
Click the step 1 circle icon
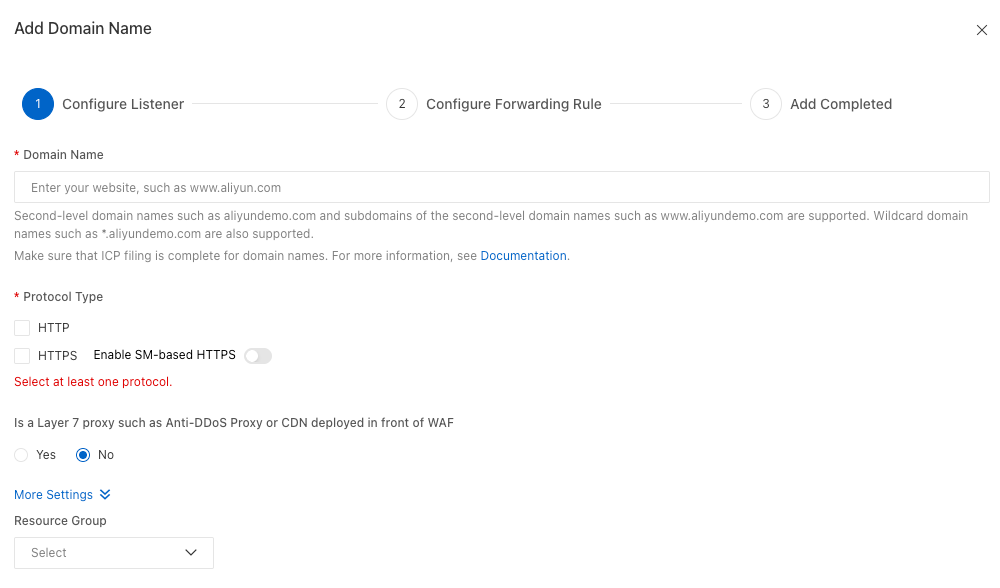pyautogui.click(x=38, y=104)
